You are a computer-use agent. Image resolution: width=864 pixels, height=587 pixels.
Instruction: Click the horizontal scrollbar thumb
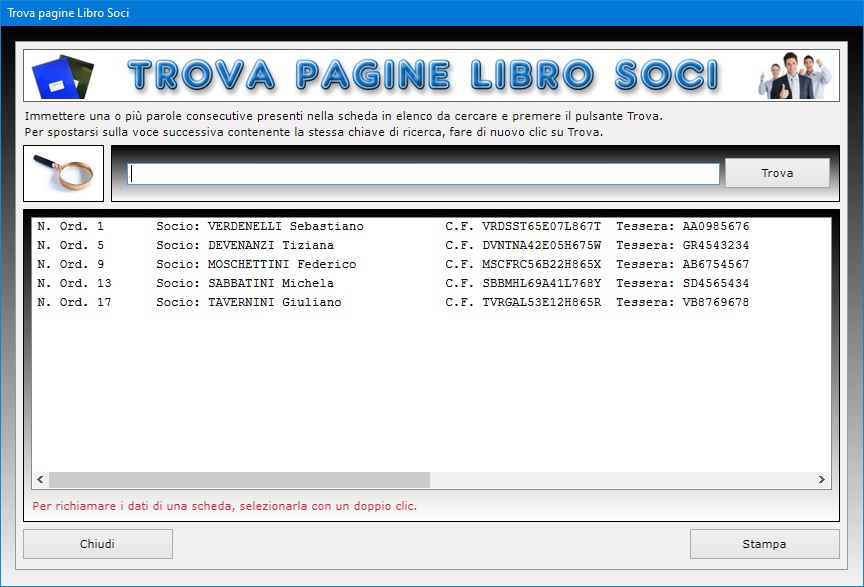point(239,480)
